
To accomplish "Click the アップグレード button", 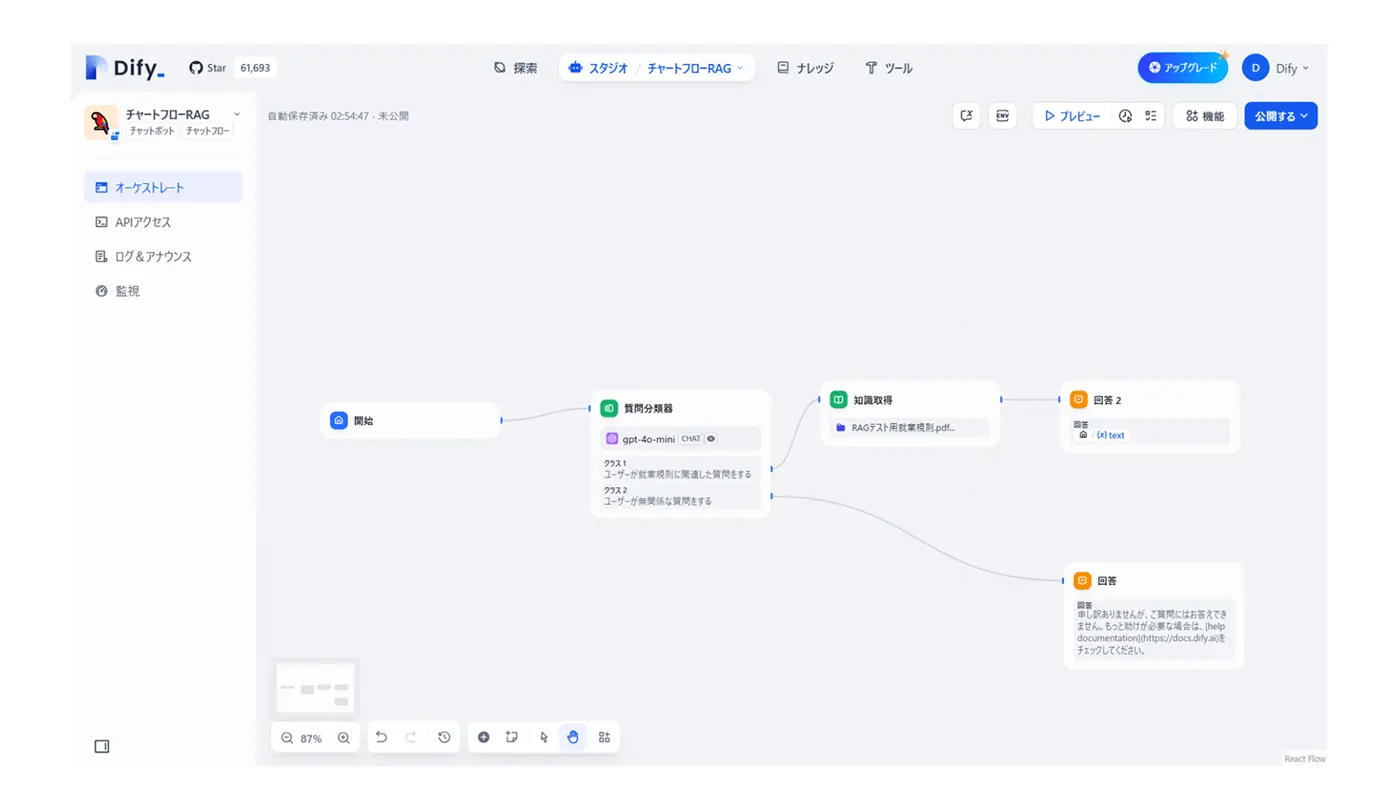I will [x=1183, y=68].
